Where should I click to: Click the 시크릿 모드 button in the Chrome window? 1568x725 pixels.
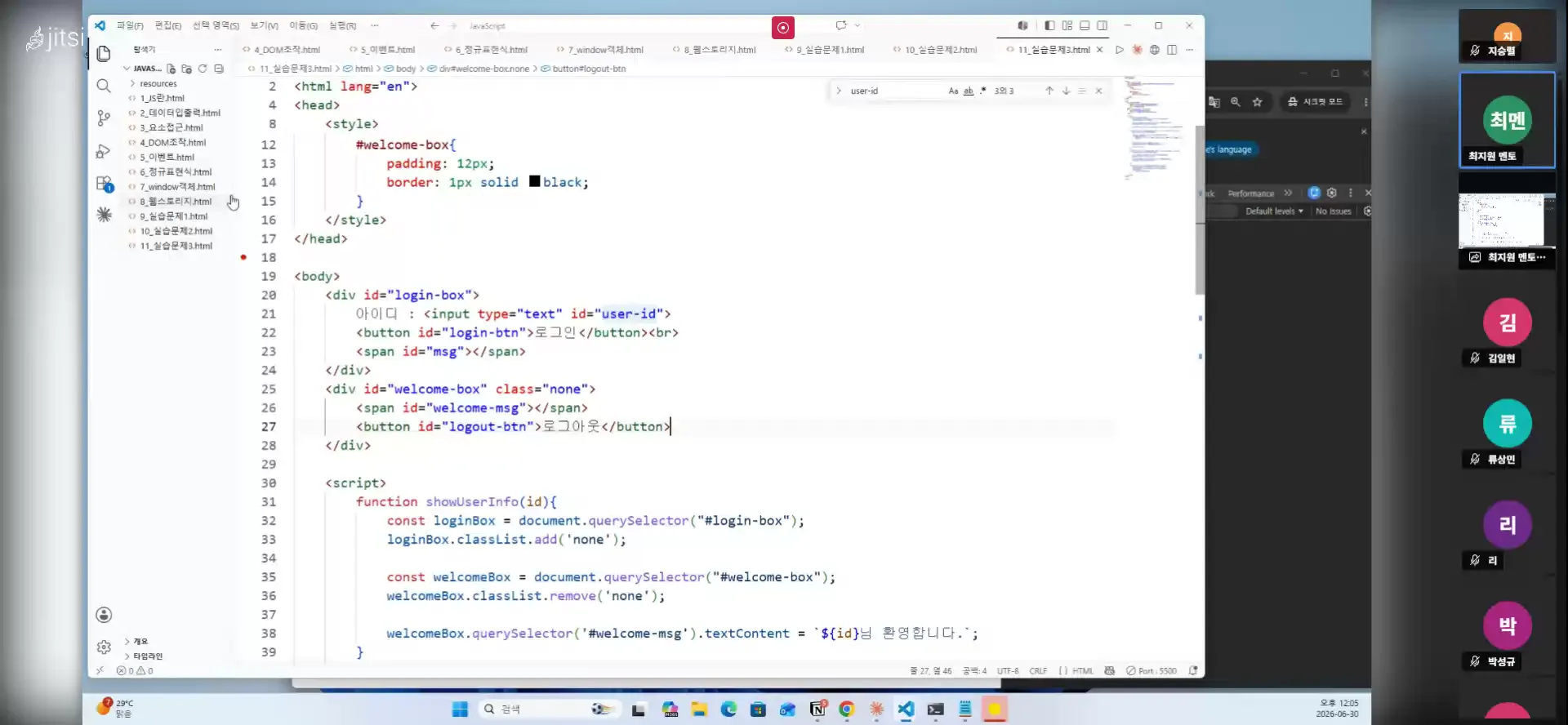pyautogui.click(x=1315, y=102)
